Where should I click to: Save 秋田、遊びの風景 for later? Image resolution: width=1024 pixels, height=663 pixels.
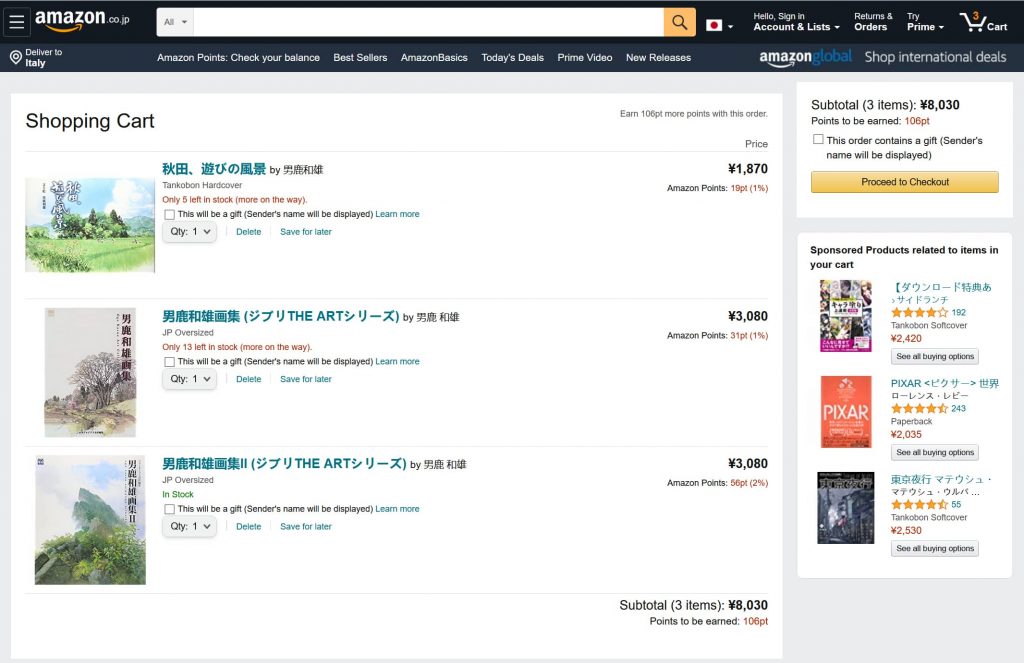point(306,232)
